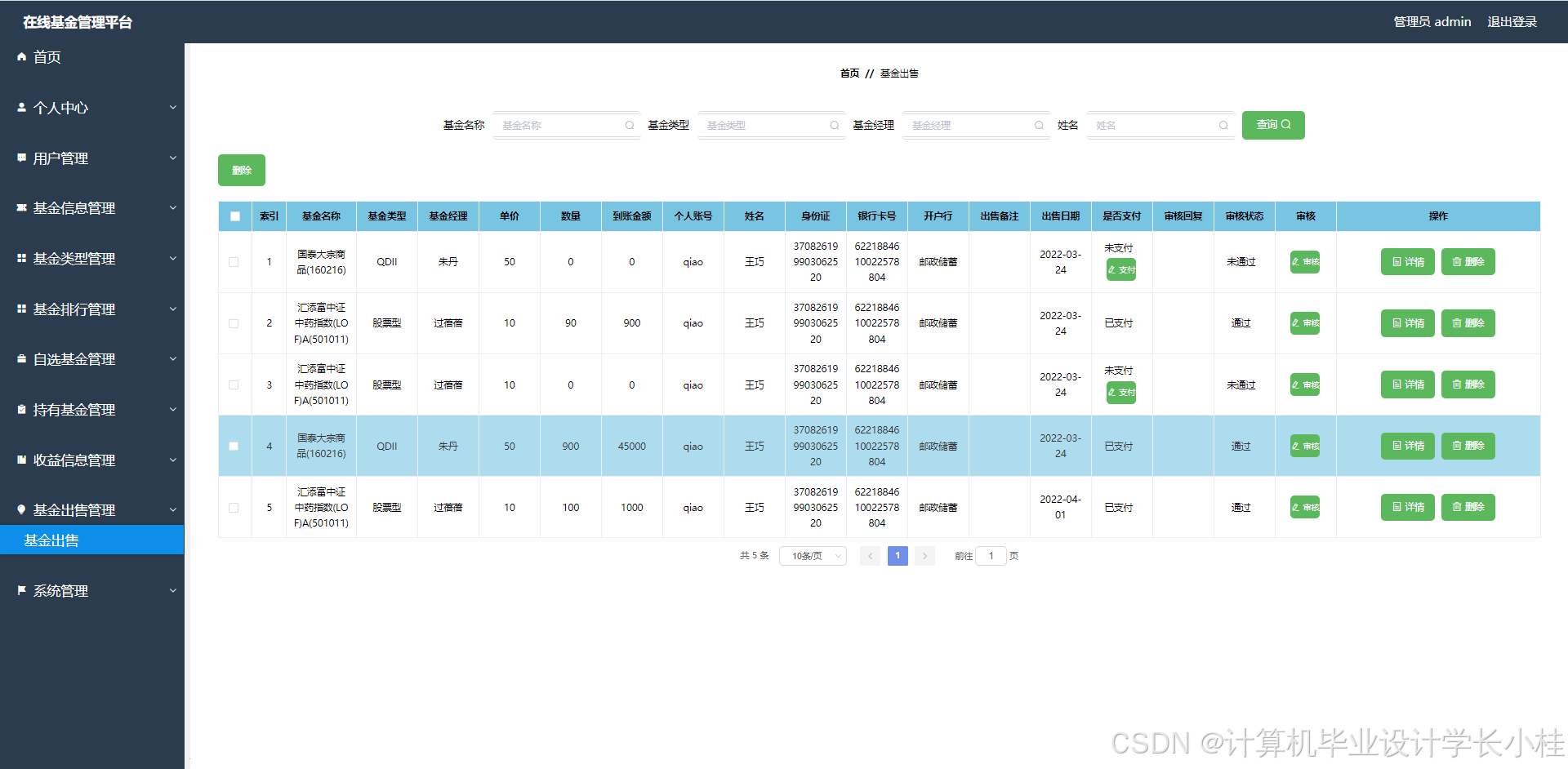Expand the 基金信息管理 menu chevron
The width and height of the screenshot is (1568, 769).
[x=173, y=207]
